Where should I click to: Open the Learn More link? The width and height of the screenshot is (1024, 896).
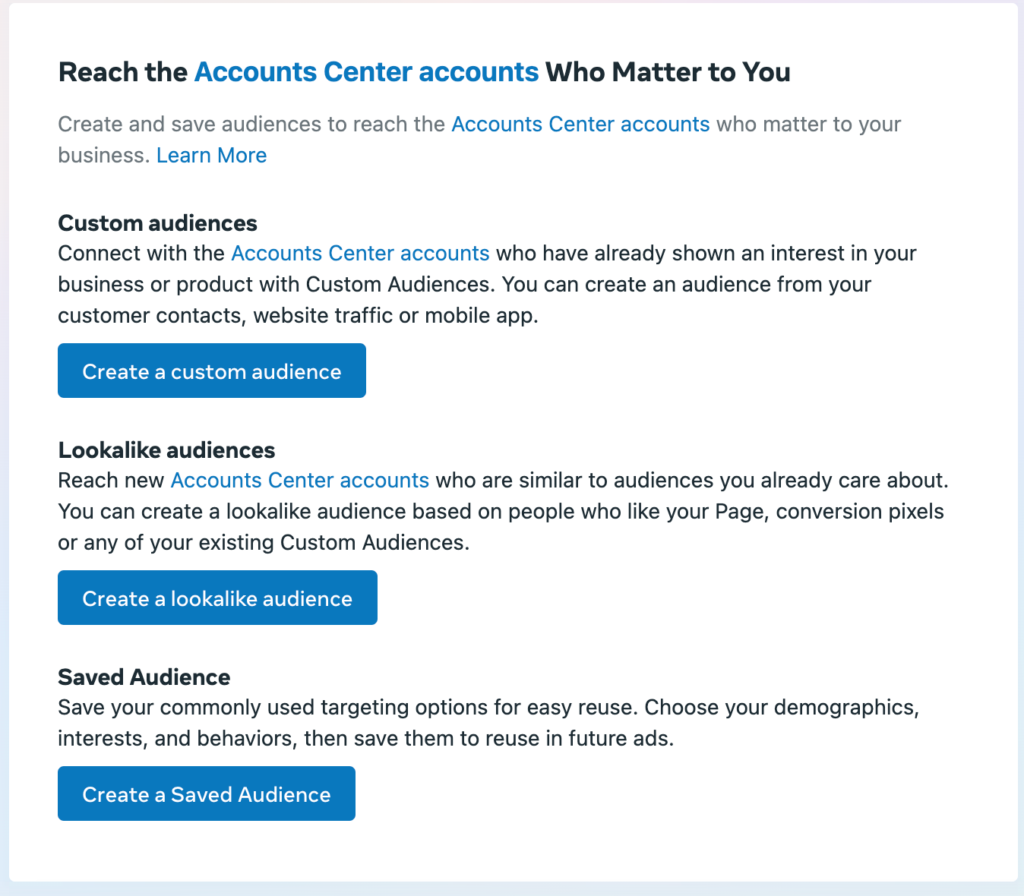(211, 155)
